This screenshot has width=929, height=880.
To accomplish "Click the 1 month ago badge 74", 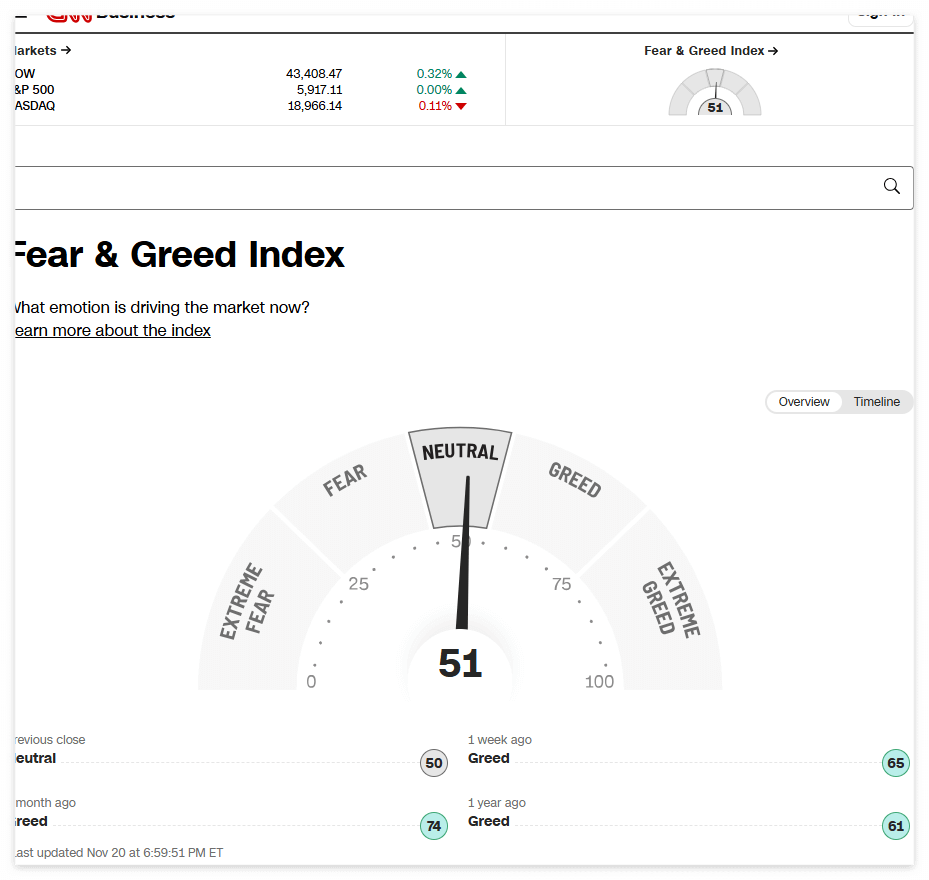I will click(434, 825).
